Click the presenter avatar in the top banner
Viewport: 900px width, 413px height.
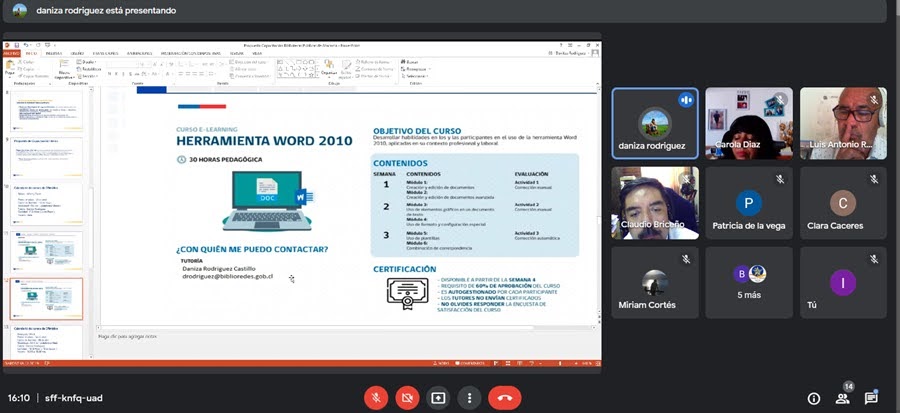pyautogui.click(x=19, y=11)
